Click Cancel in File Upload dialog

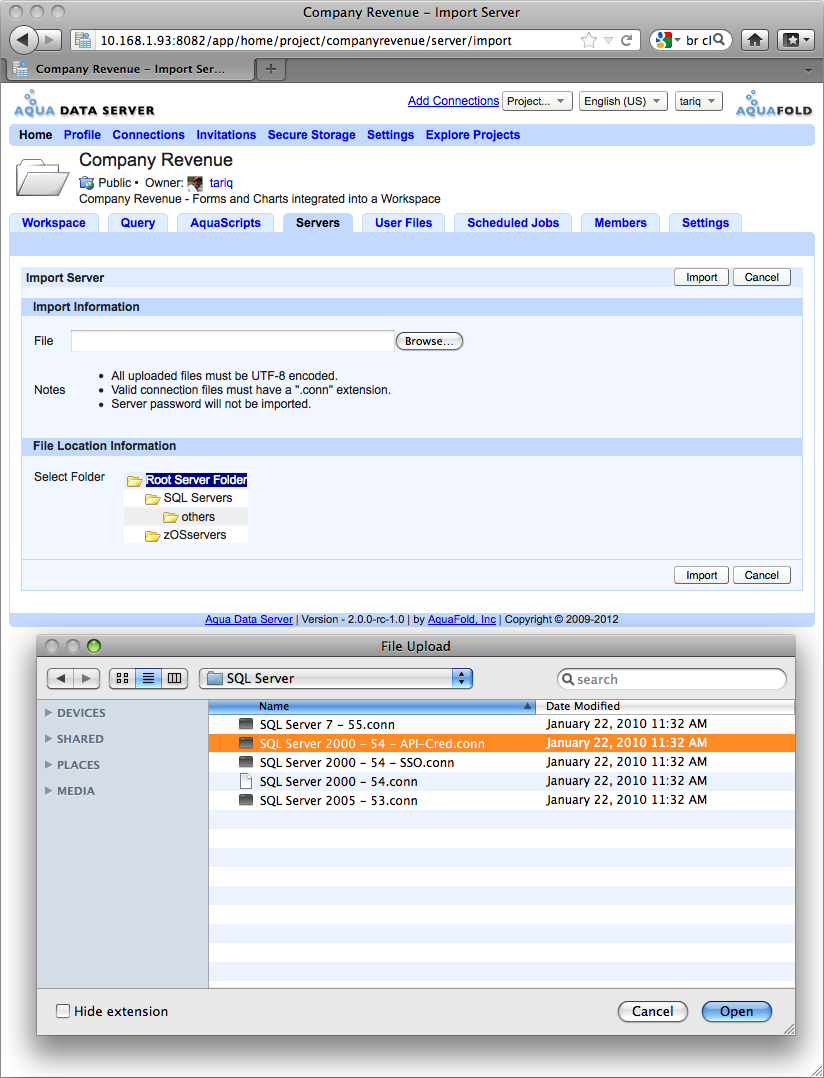point(653,1011)
